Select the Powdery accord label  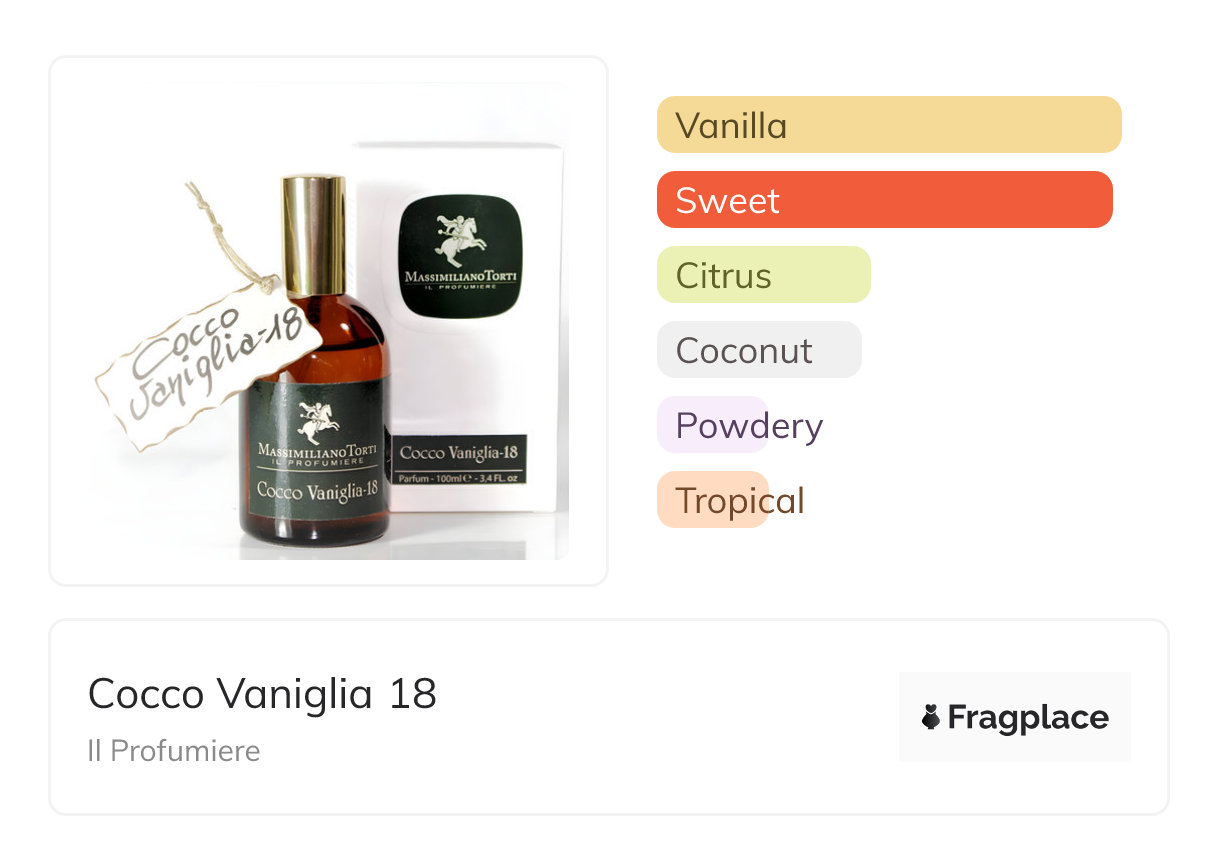click(x=749, y=425)
